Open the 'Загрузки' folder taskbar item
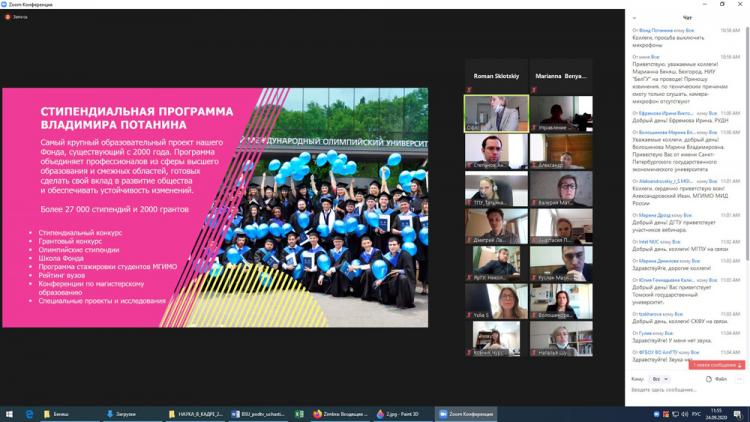750x422 pixels. [125, 414]
